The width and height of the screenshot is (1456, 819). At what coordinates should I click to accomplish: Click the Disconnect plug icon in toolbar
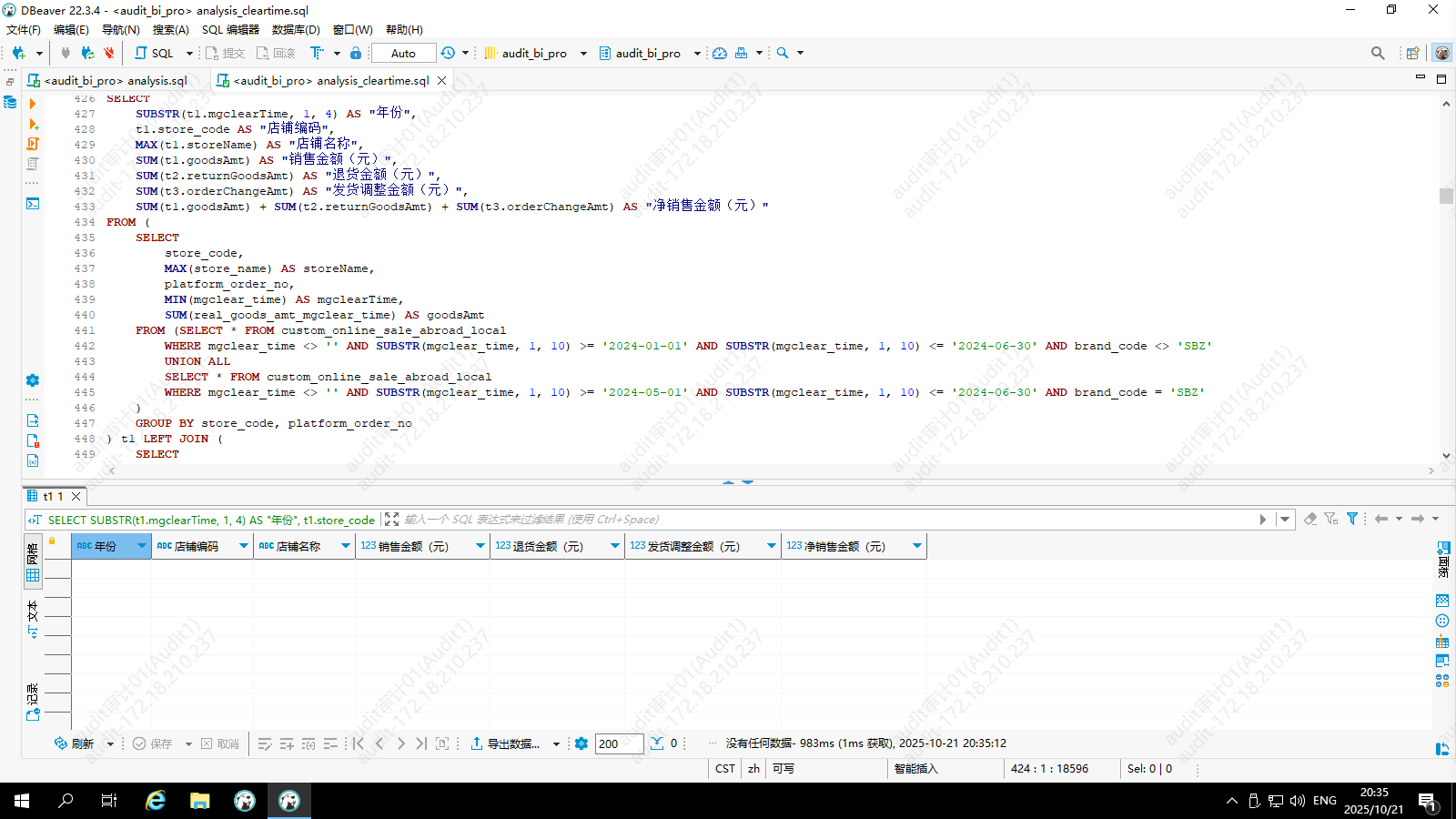[108, 53]
